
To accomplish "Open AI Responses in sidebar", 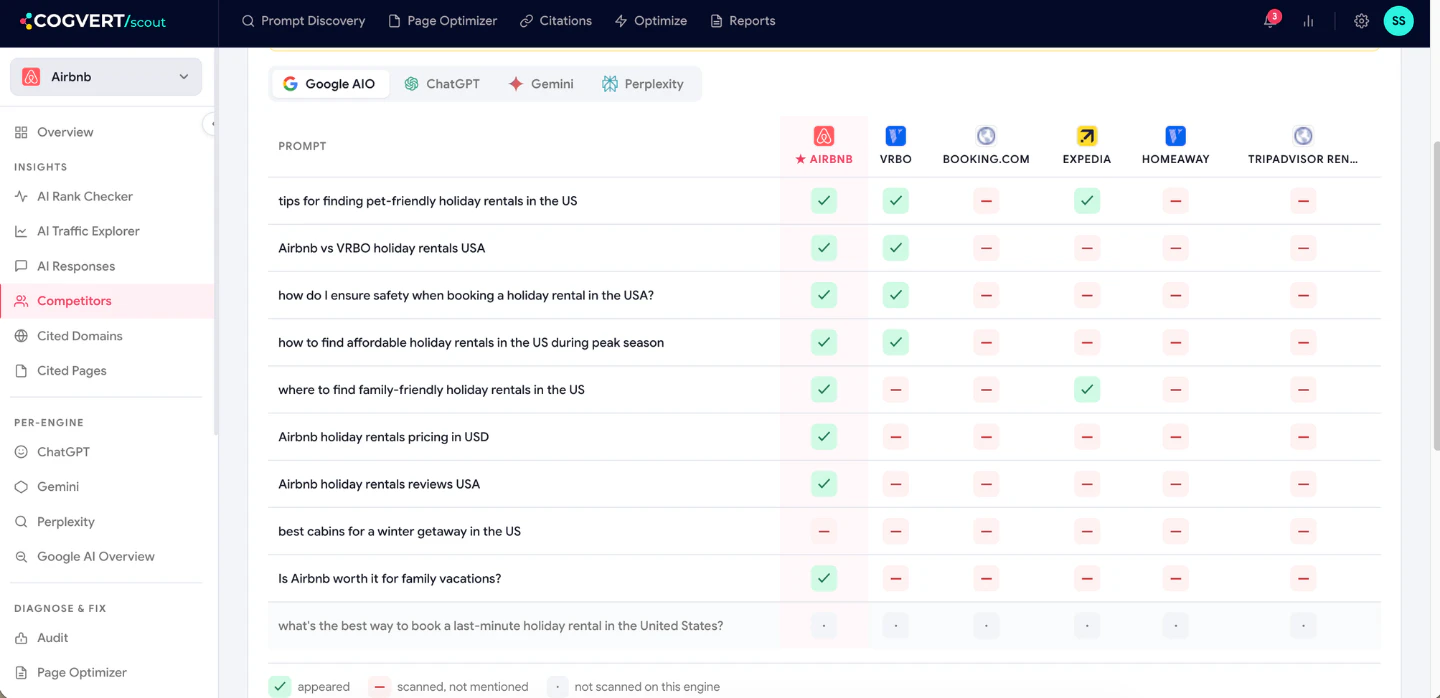I will 106,266.
